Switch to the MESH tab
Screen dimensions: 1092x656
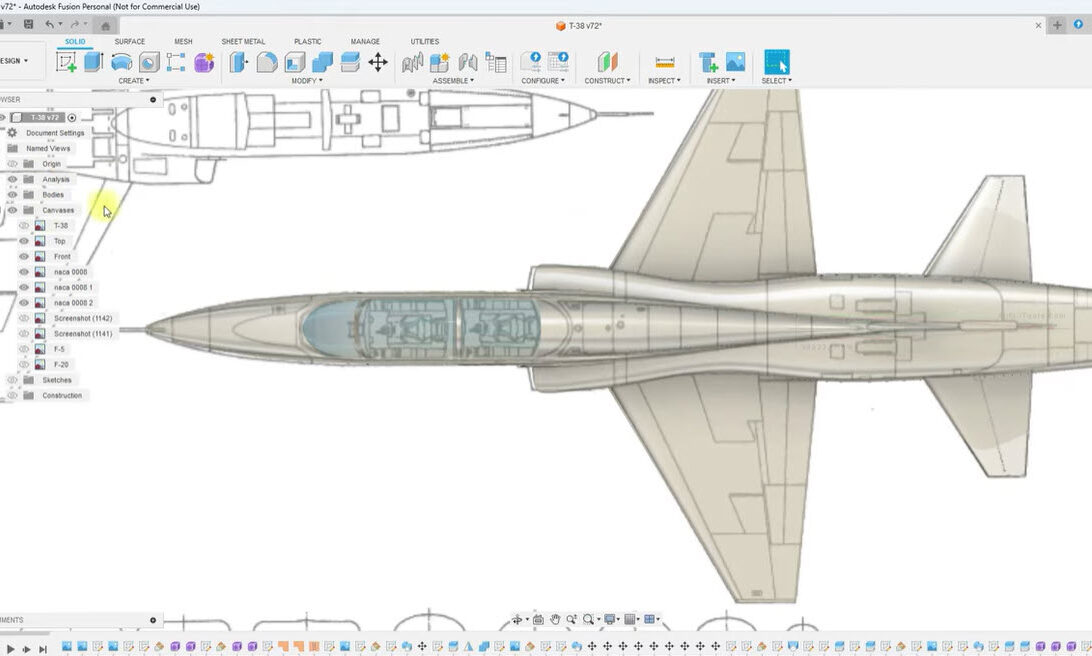tap(183, 42)
